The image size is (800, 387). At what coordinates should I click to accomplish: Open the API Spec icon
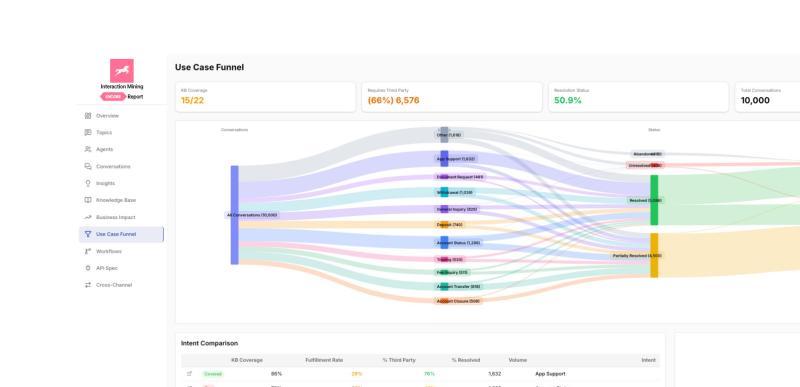point(88,268)
